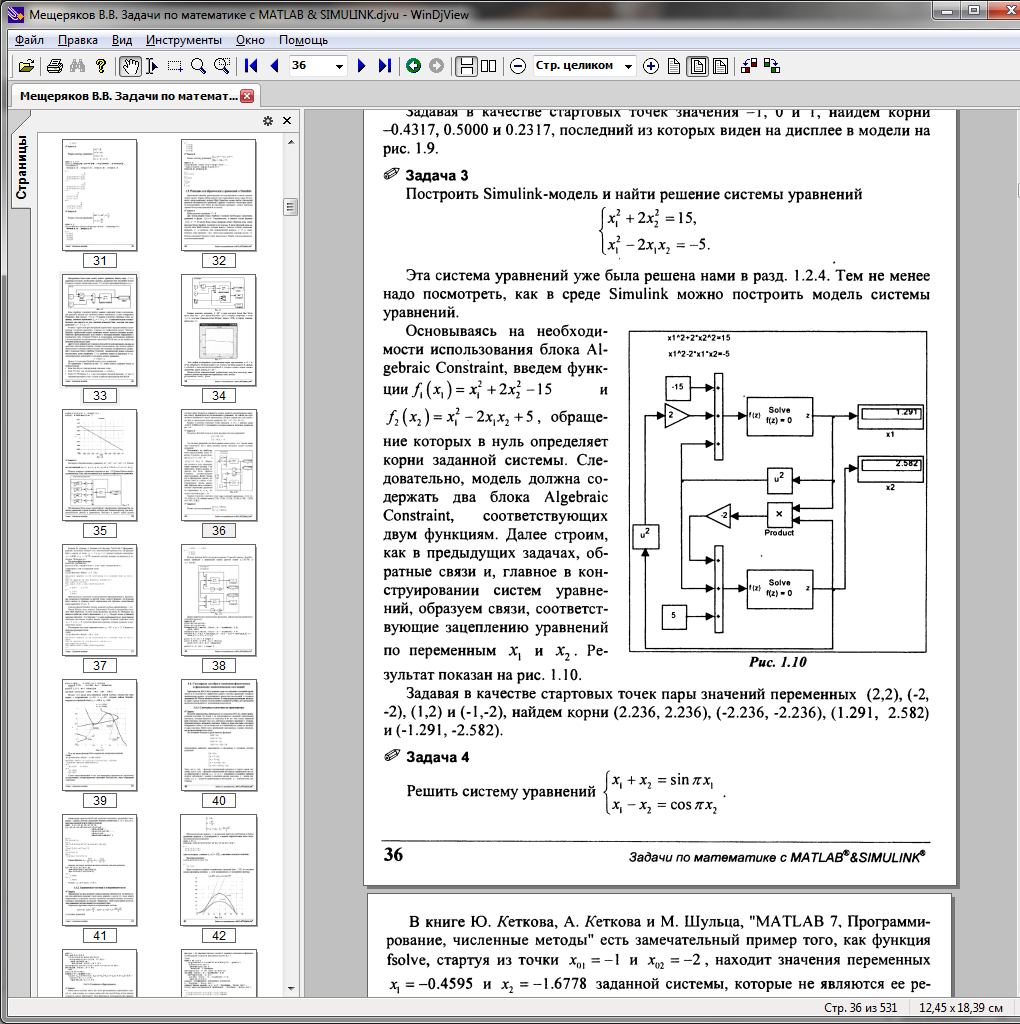The height and width of the screenshot is (1024, 1020).
Task: Open page 38 thumbnail
Action: coord(219,600)
